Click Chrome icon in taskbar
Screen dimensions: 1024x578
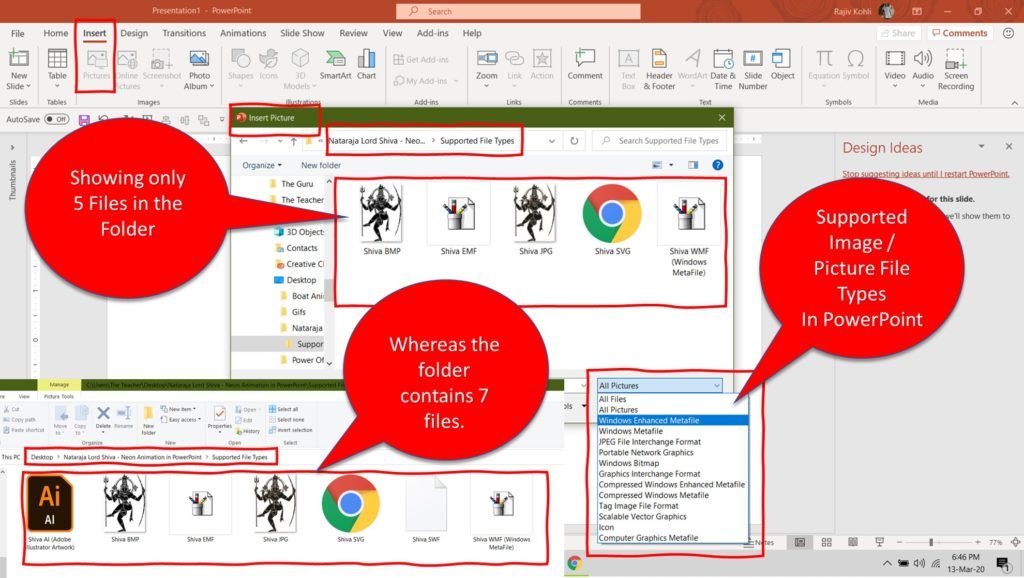(575, 563)
